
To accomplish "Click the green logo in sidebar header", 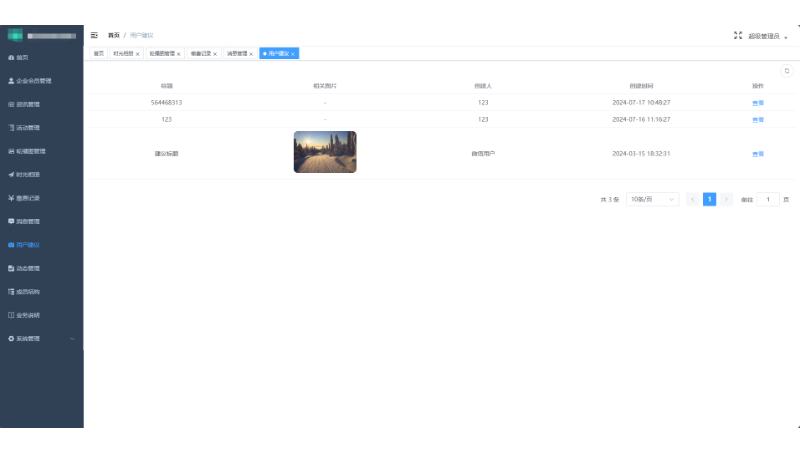I will (x=15, y=35).
